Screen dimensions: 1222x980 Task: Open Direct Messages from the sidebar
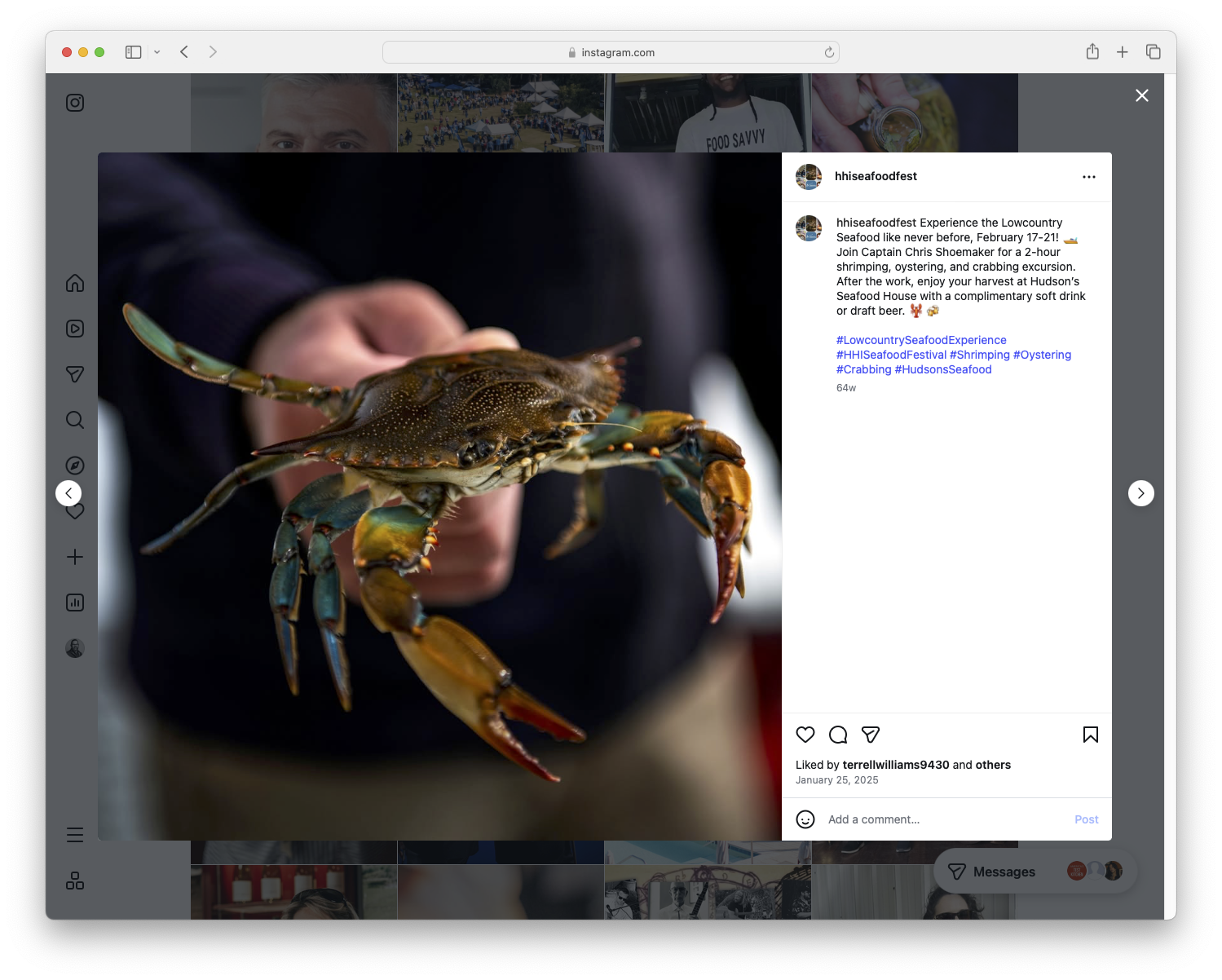click(74, 374)
